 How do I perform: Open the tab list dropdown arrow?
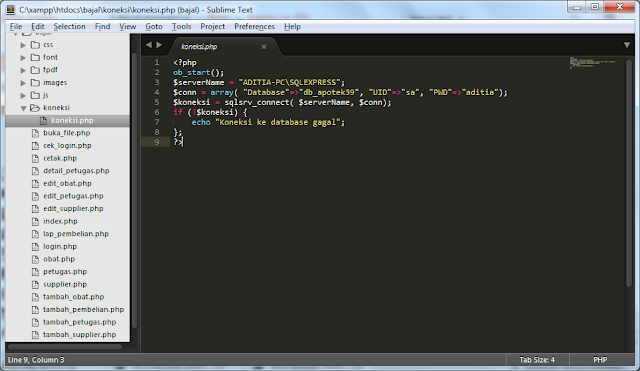point(627,45)
